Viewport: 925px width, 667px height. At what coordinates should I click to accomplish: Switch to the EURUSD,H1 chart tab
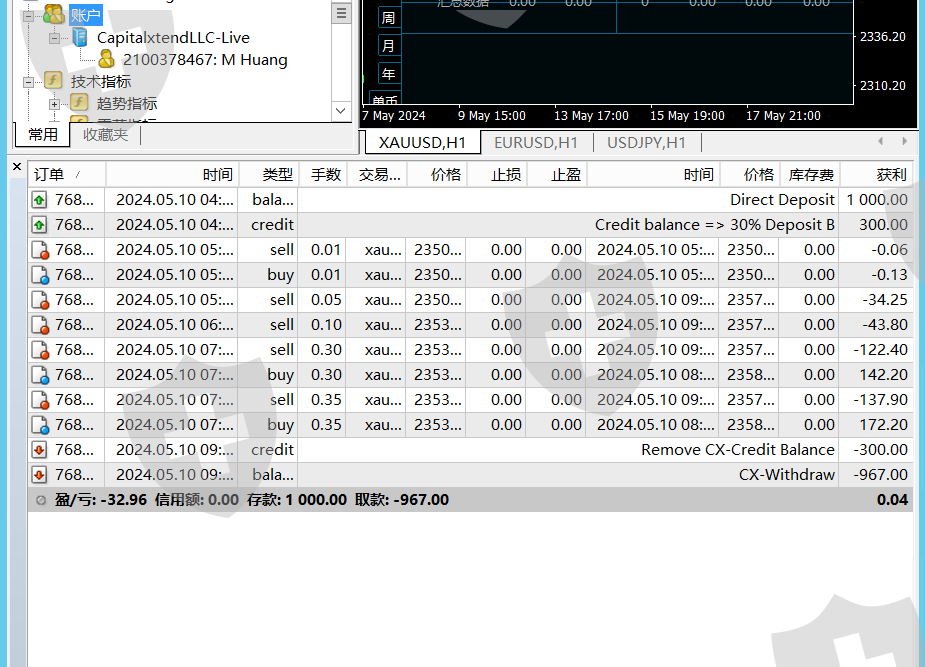point(536,143)
